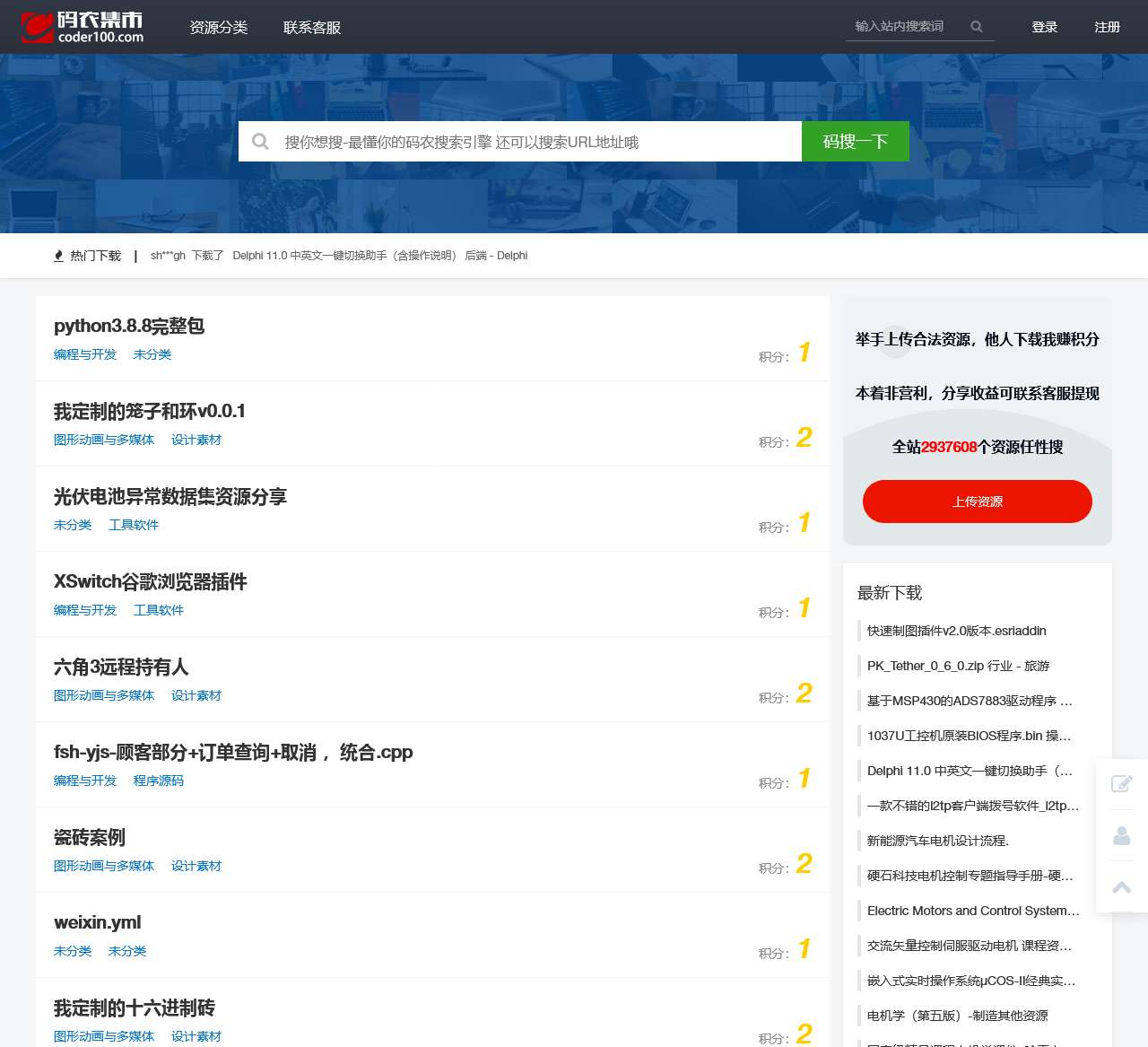Open the edit feedback floating icon
The height and width of the screenshot is (1047, 1148).
(x=1121, y=784)
